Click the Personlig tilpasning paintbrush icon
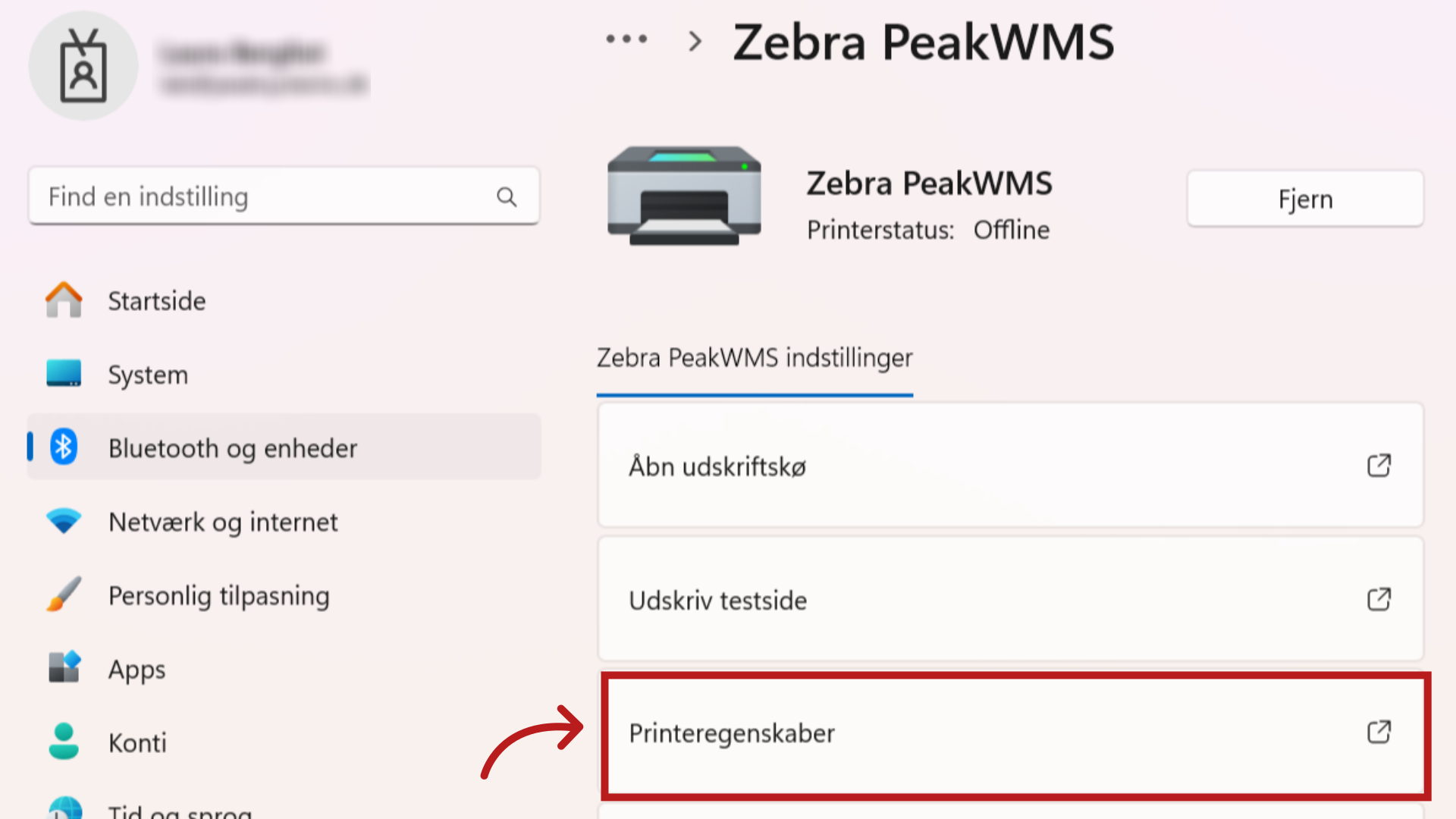 point(64,595)
